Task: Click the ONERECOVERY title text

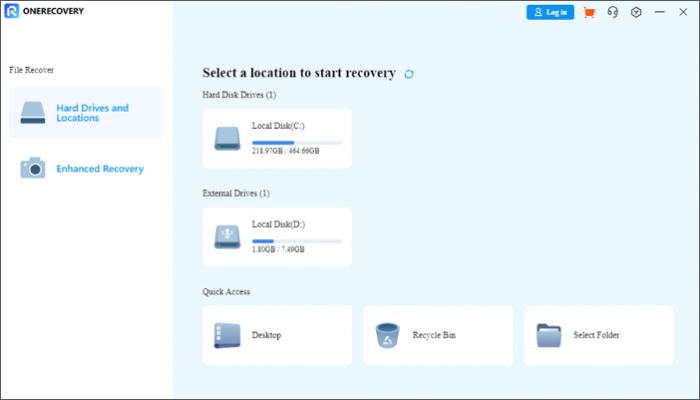Action: tap(53, 11)
